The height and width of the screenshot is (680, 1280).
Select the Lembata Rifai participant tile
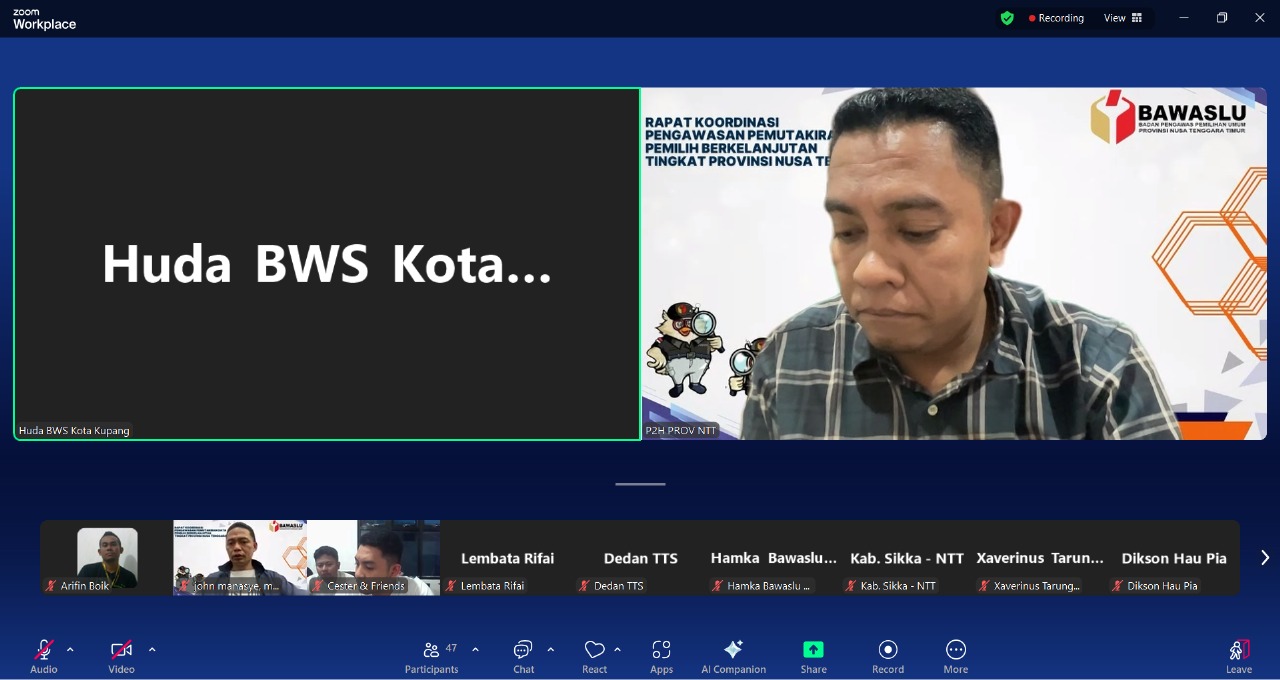(507, 558)
